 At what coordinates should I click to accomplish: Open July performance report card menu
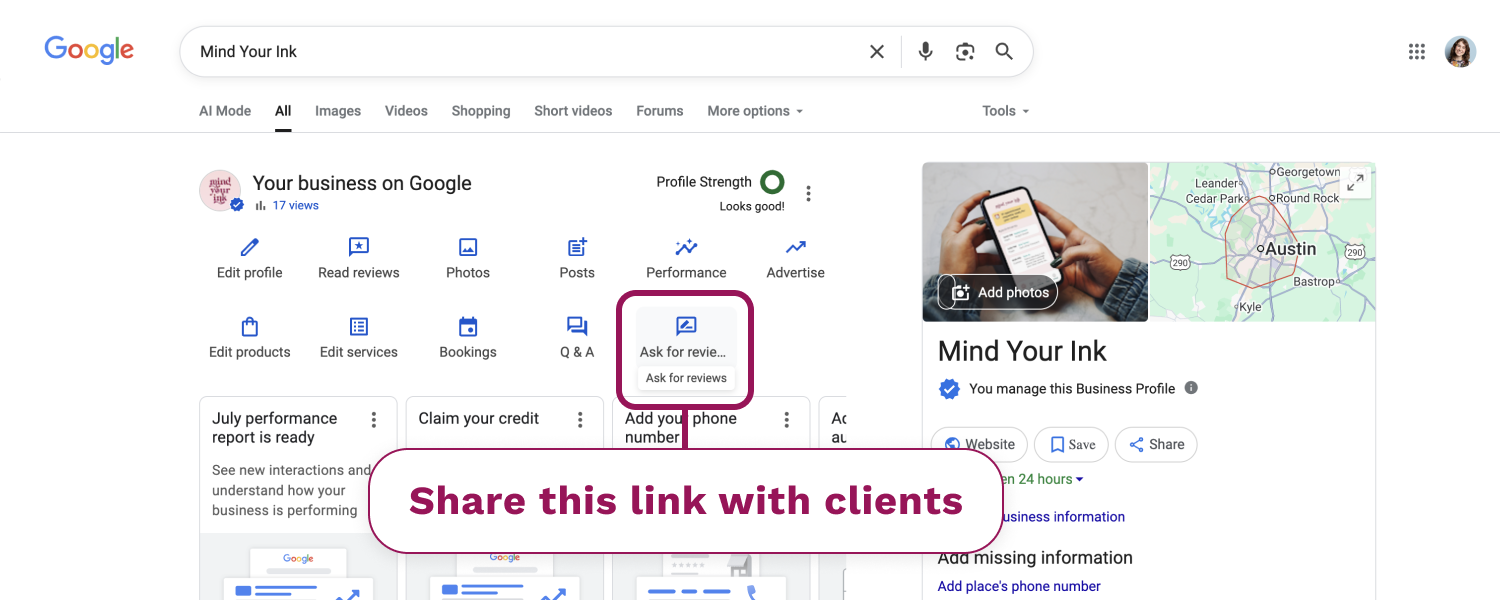tap(374, 420)
